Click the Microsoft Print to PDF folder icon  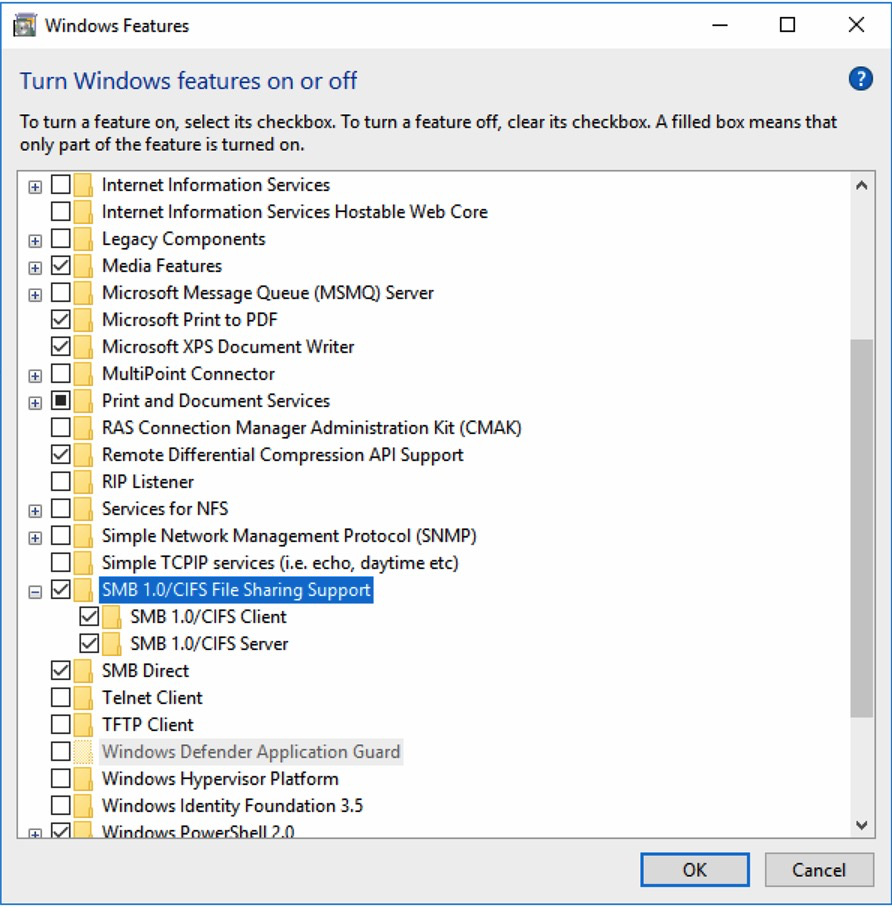[x=83, y=320]
